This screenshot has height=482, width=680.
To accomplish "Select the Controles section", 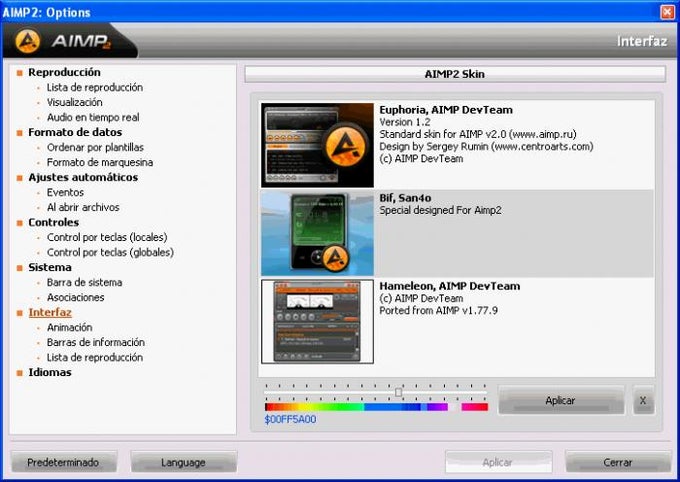I will [x=53, y=222].
